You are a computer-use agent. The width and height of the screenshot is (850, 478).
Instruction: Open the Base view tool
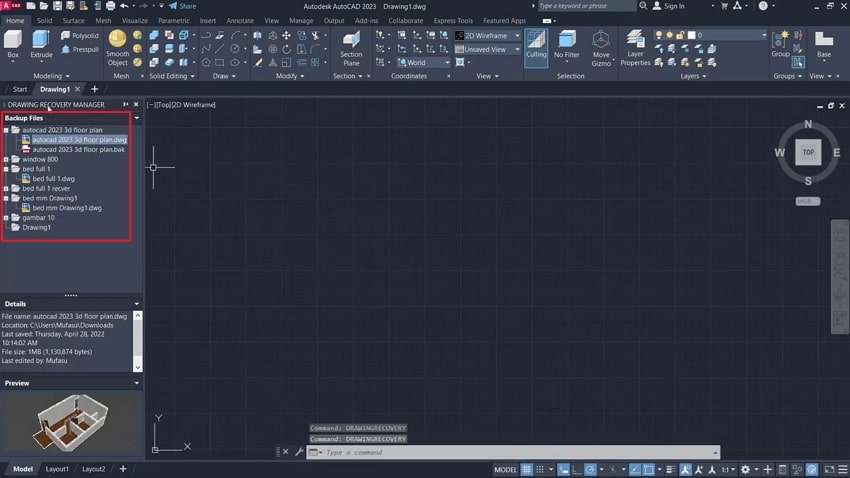point(824,44)
